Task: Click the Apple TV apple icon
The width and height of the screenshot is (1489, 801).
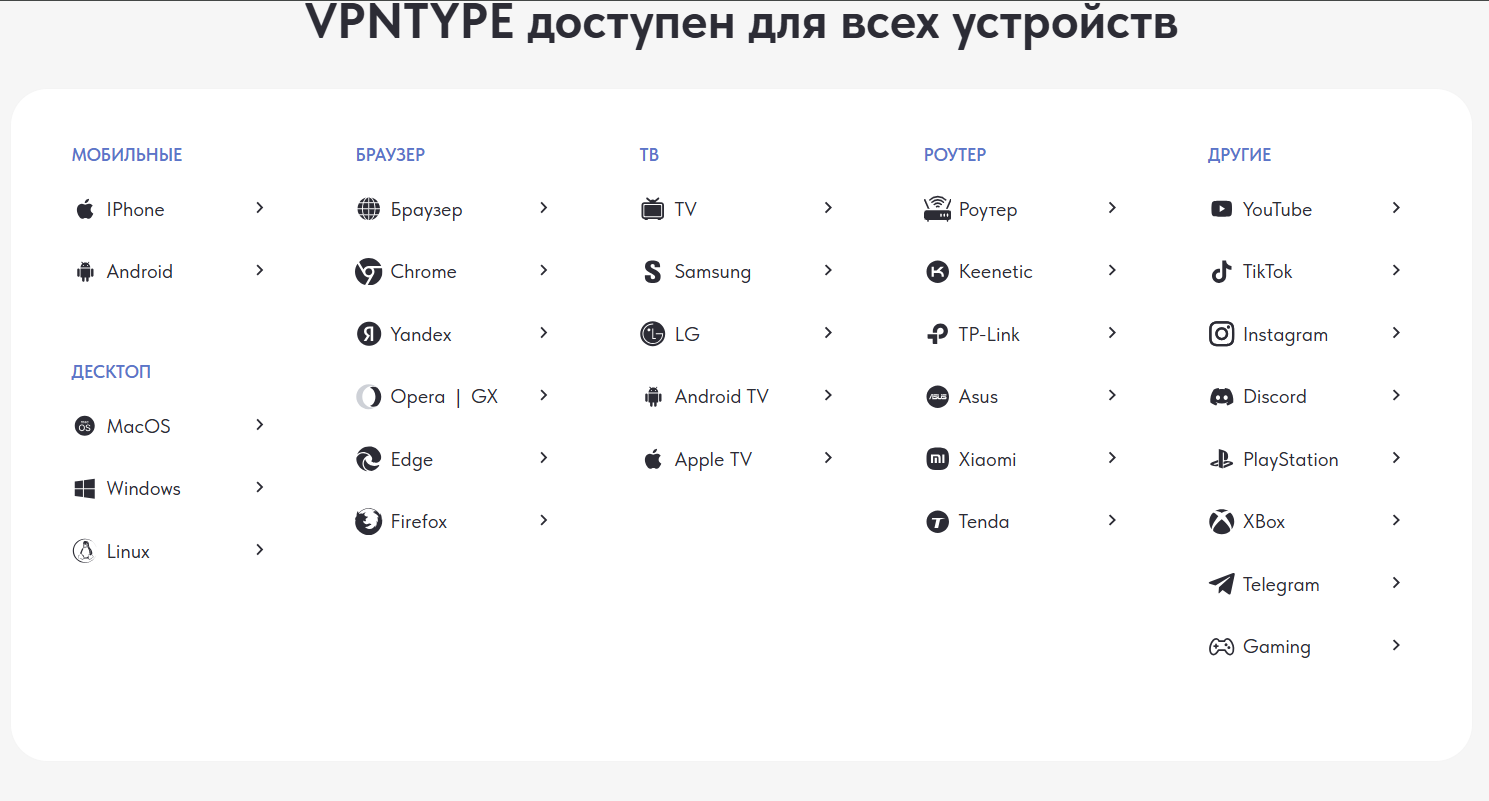Action: tap(653, 459)
